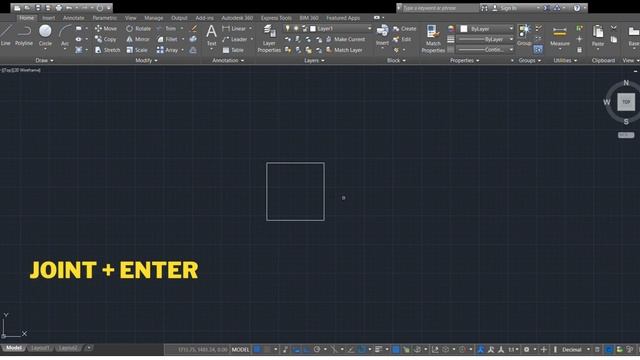Click Edit block button
Viewport: 640px width, 360px height.
402,39
